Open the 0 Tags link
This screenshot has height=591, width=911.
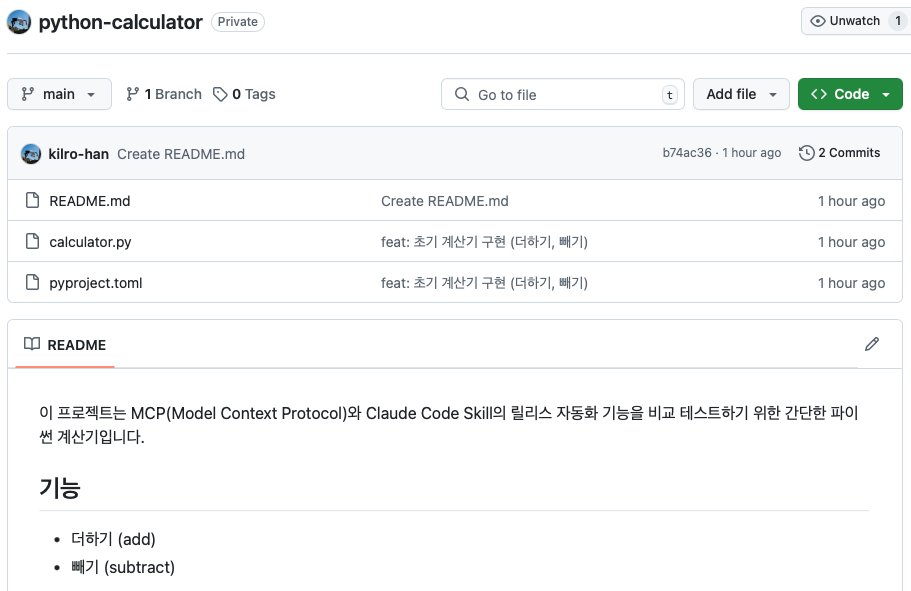(244, 94)
